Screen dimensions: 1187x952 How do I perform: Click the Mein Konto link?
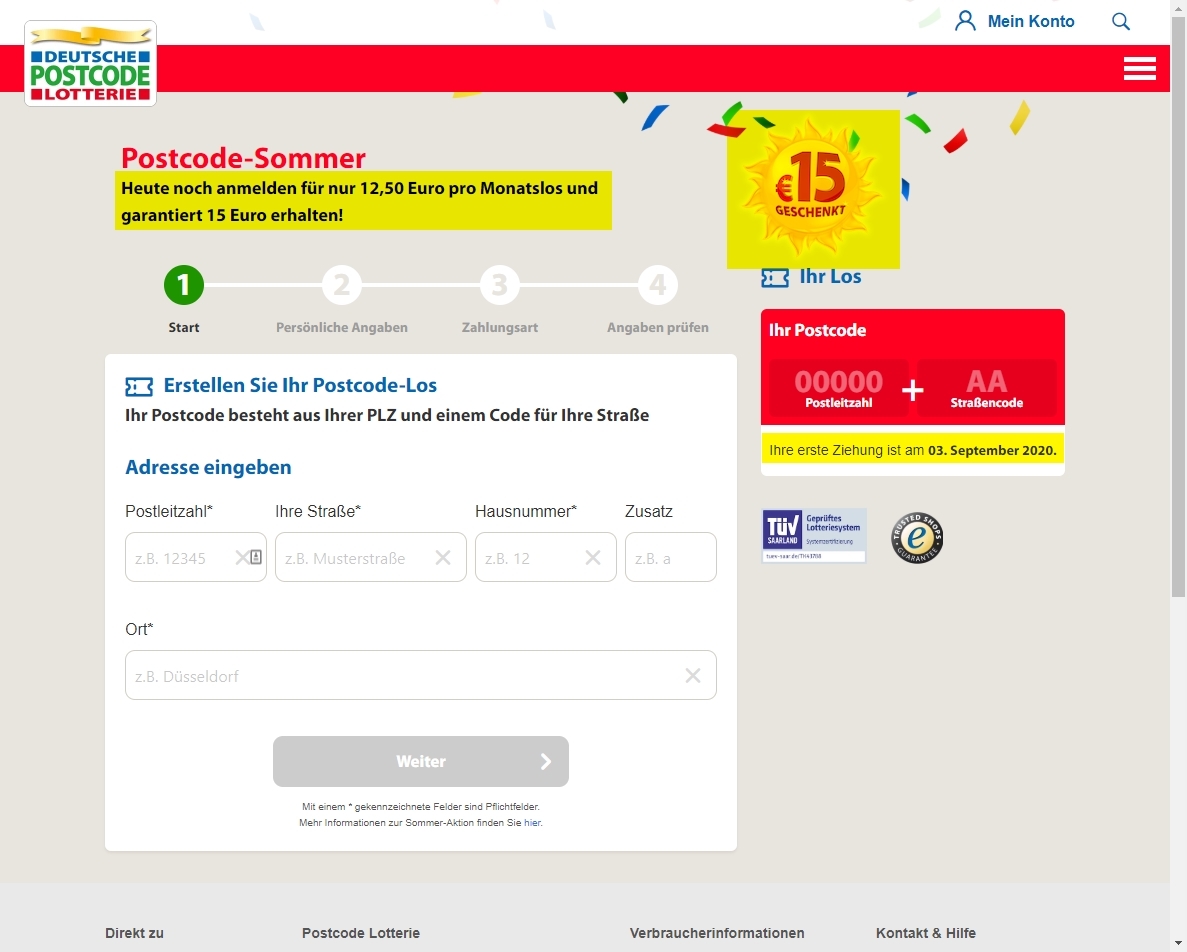[1030, 21]
